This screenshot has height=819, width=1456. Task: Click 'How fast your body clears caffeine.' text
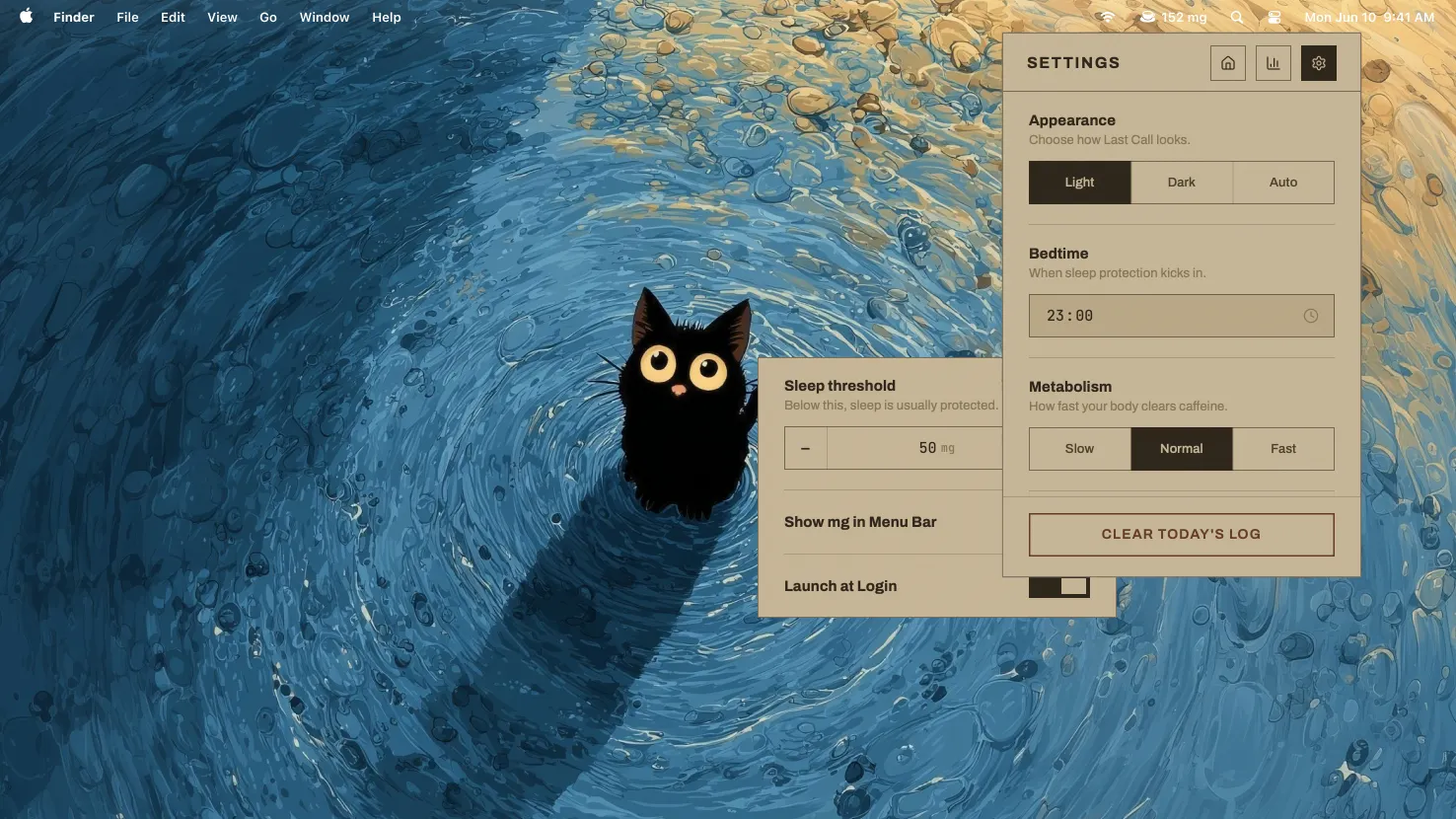coord(1128,407)
